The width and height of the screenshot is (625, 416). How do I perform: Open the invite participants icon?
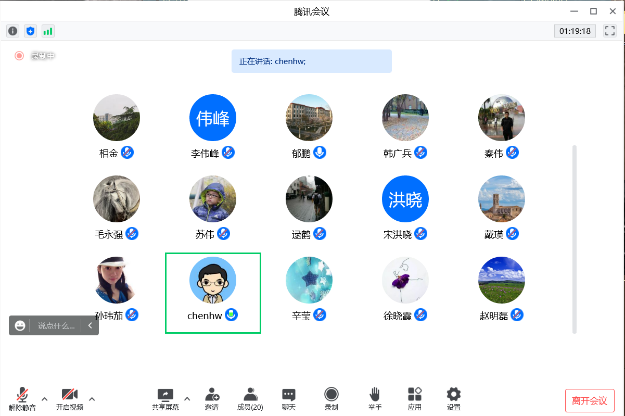point(212,396)
